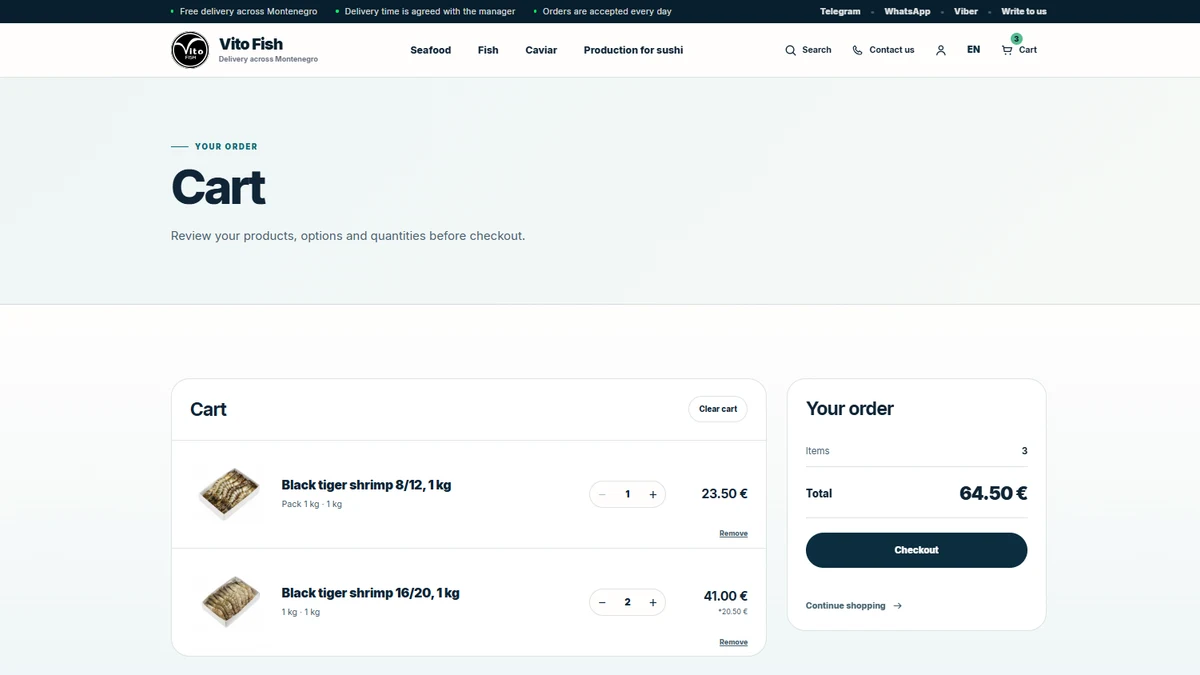Open the user account icon
The width and height of the screenshot is (1200, 675).
[941, 50]
